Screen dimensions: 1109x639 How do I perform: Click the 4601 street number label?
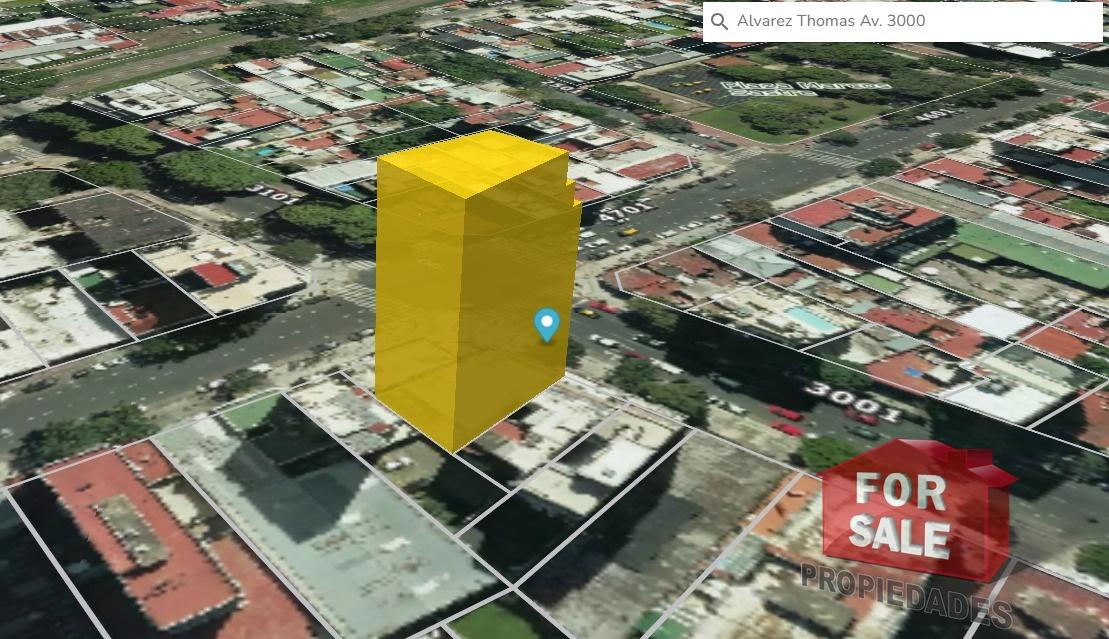tap(934, 113)
